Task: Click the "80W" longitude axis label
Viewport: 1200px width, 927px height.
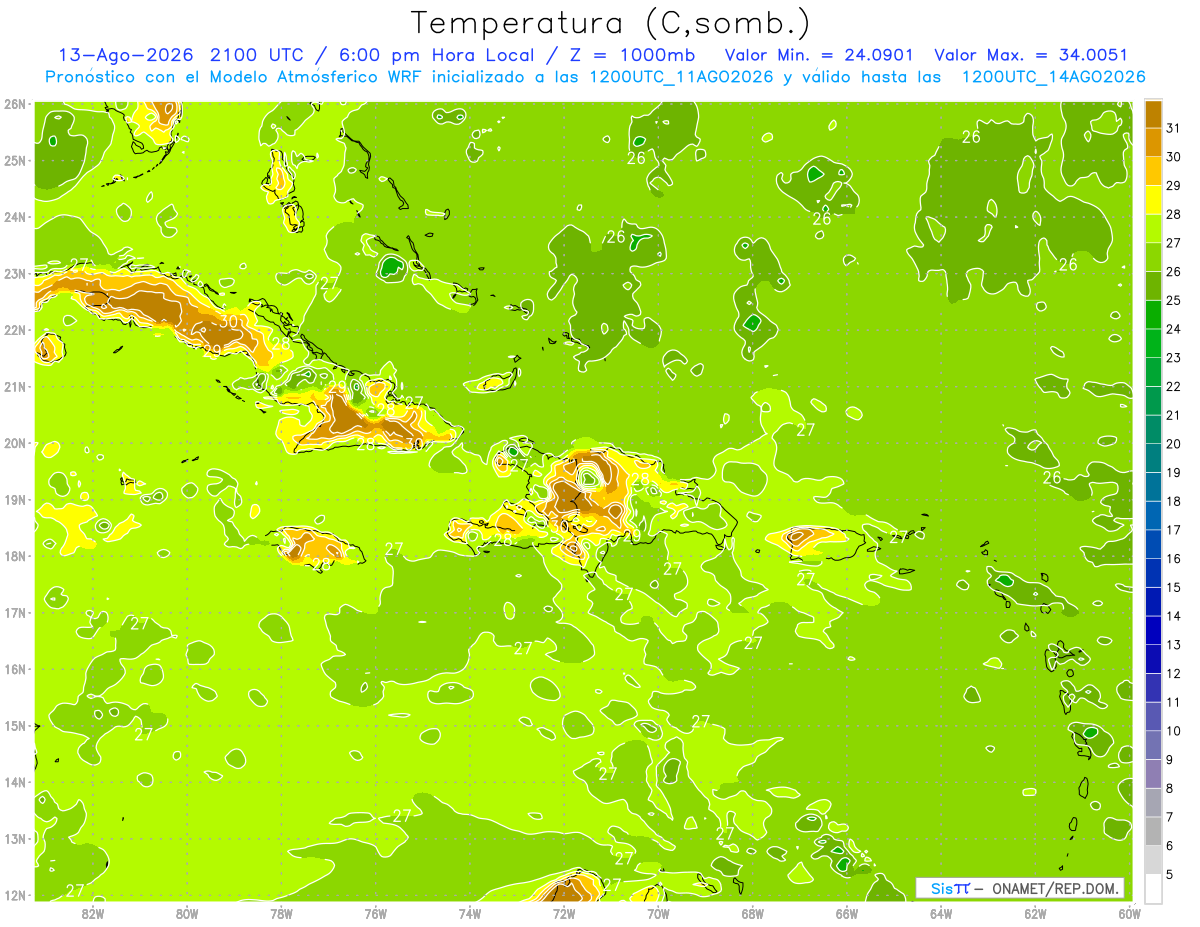Action: (x=187, y=914)
